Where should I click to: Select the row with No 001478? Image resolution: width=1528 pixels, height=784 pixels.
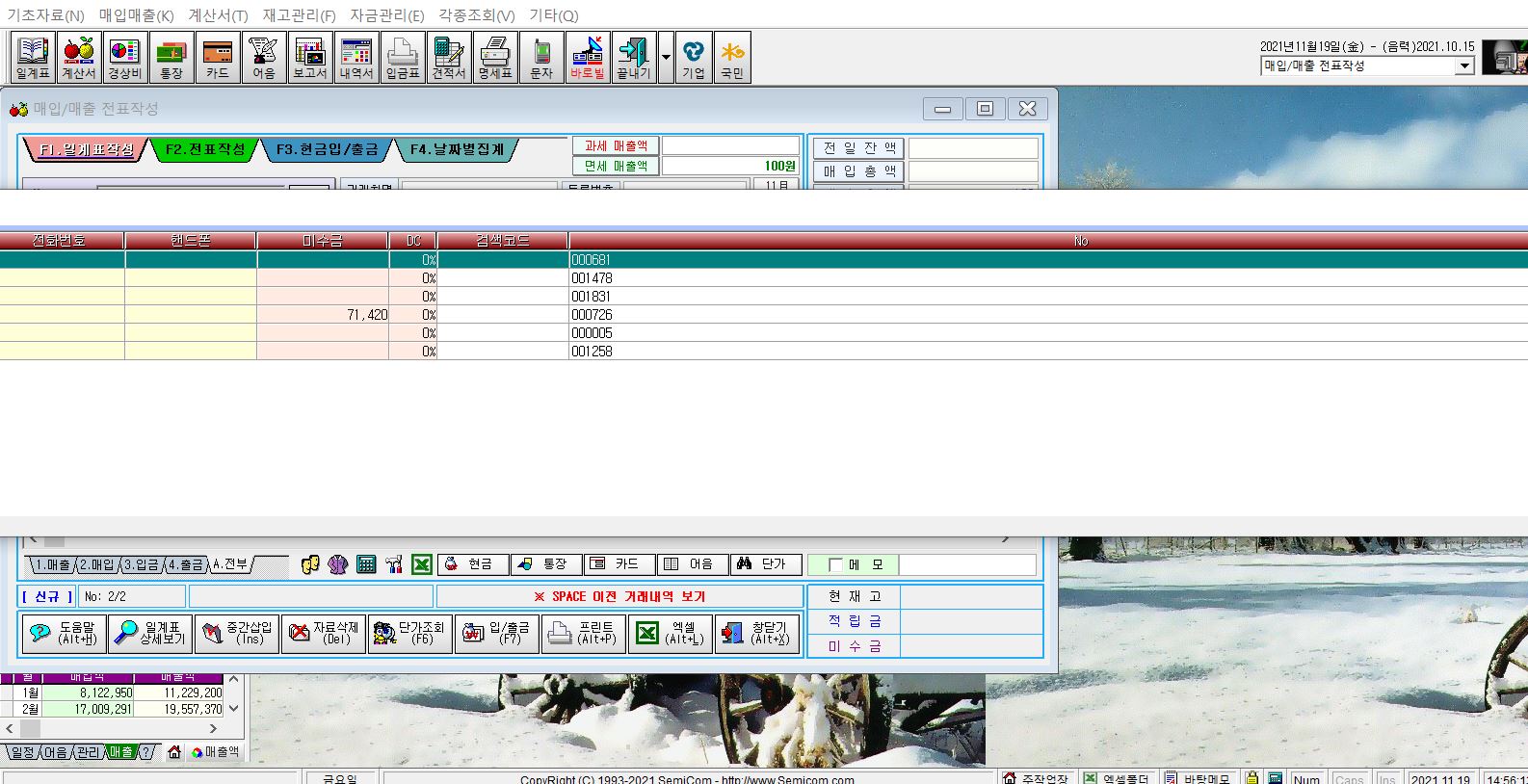click(x=764, y=278)
